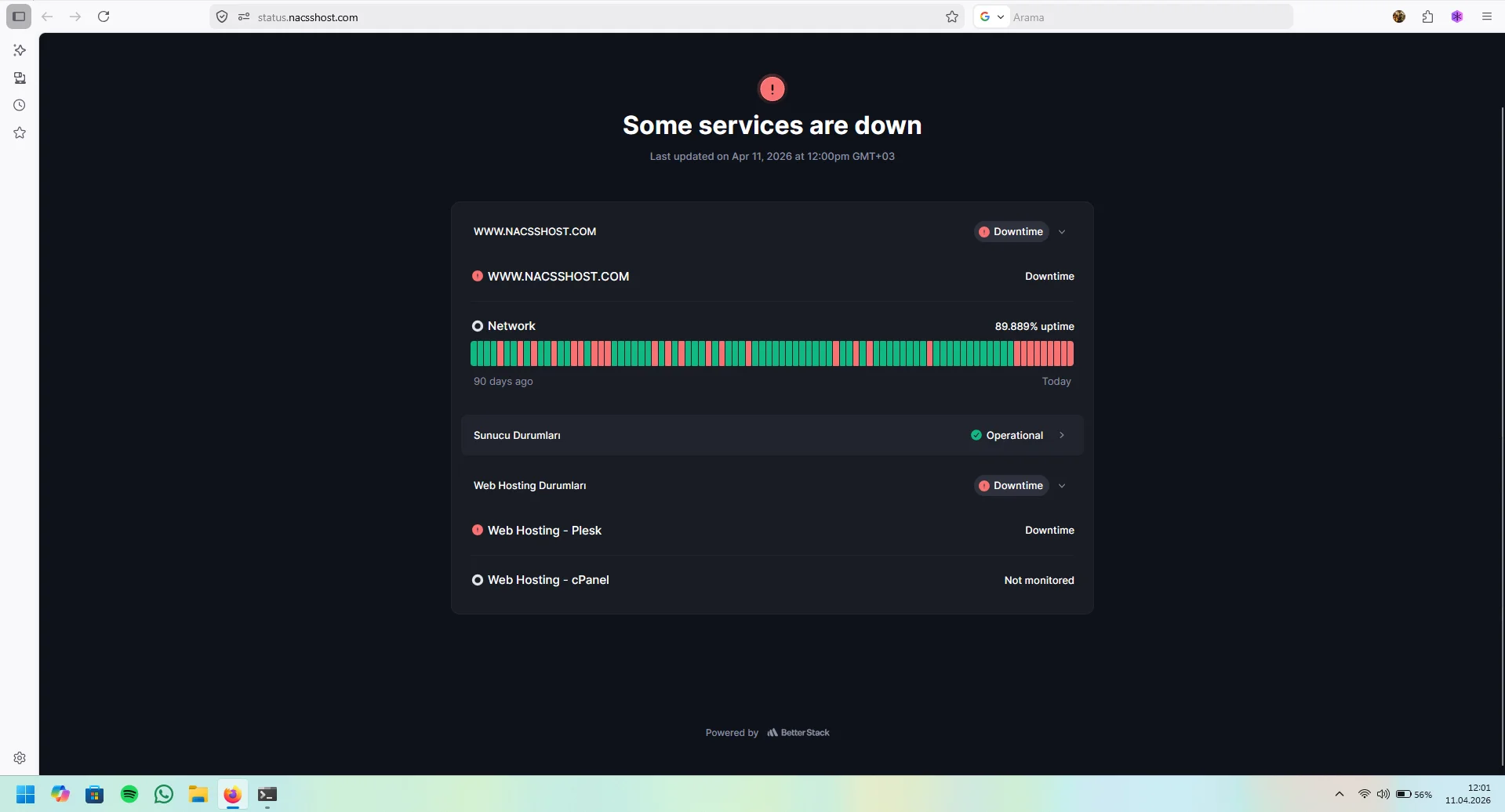Click the battery 56% indicator
This screenshot has width=1505, height=812.
[x=1414, y=794]
